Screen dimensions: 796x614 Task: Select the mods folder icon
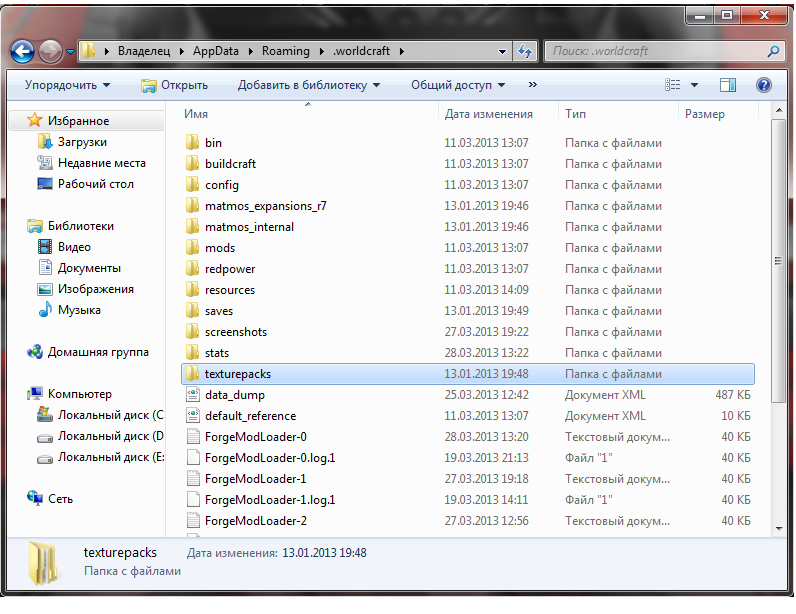[x=192, y=247]
